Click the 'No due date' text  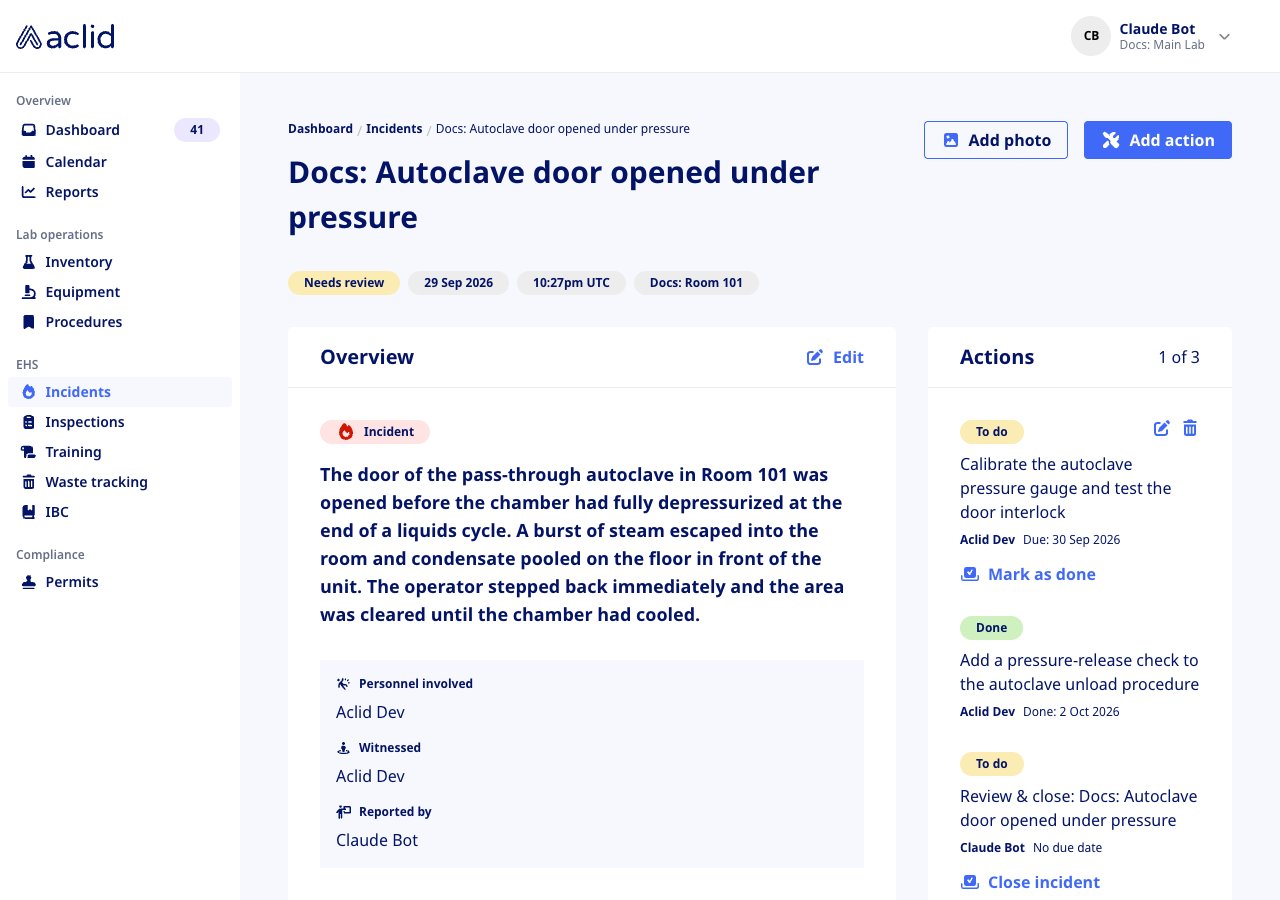click(1067, 848)
